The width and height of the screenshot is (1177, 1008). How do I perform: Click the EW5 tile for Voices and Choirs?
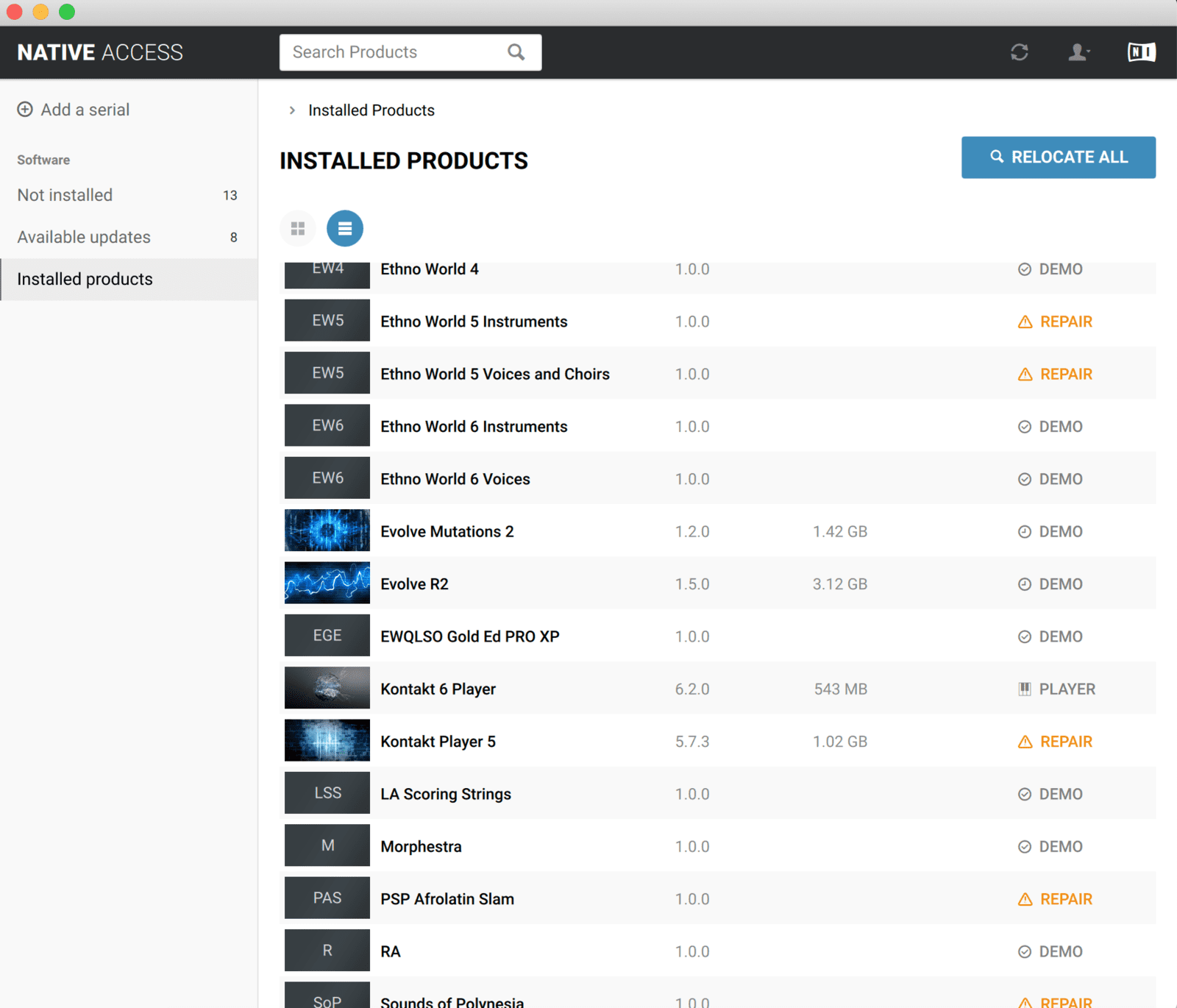(x=327, y=373)
